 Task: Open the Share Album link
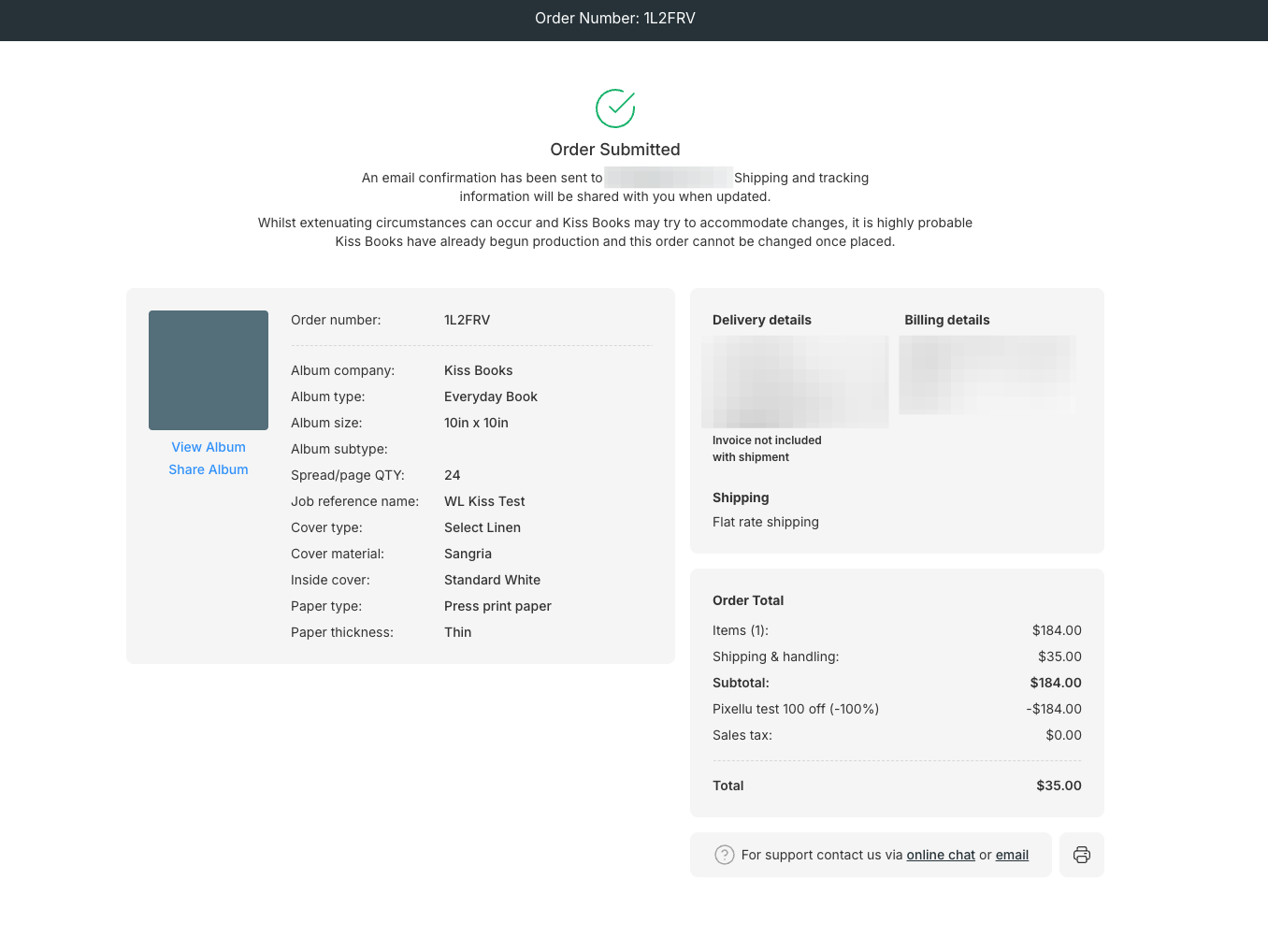pyautogui.click(x=209, y=469)
